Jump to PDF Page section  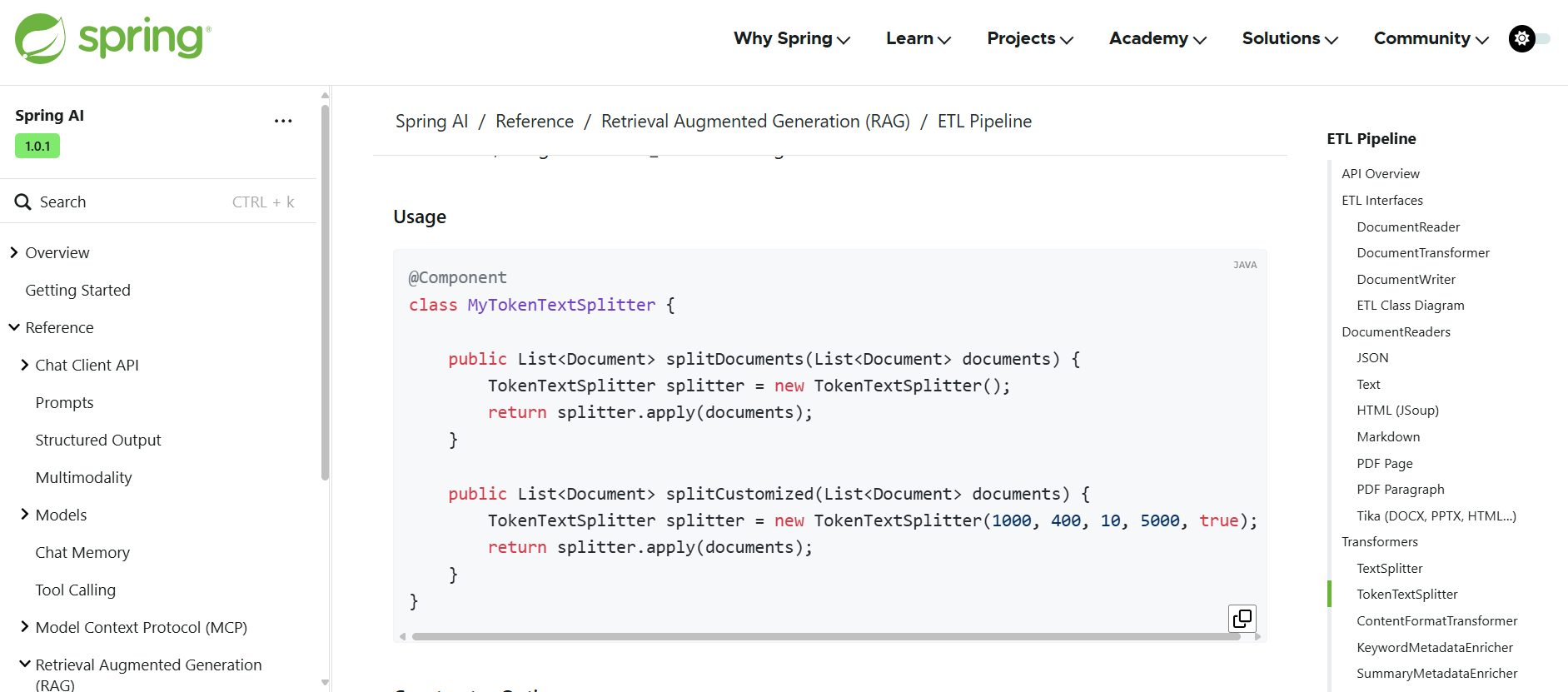[1384, 463]
